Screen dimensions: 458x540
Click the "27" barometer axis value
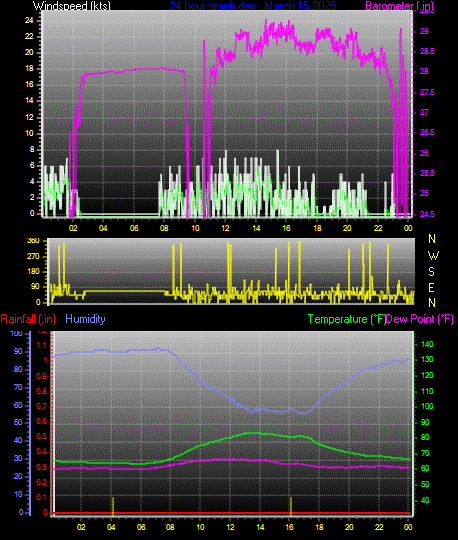coord(424,112)
